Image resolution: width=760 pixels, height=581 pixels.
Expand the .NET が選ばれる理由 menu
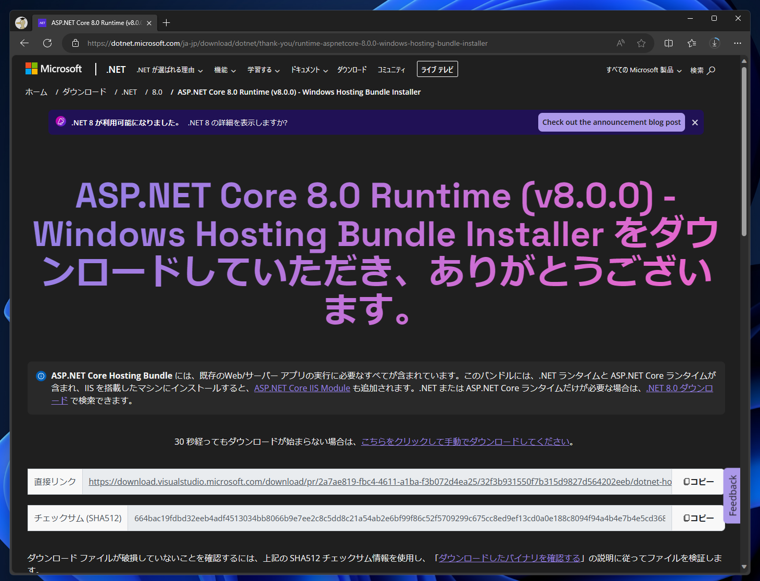[x=169, y=70]
